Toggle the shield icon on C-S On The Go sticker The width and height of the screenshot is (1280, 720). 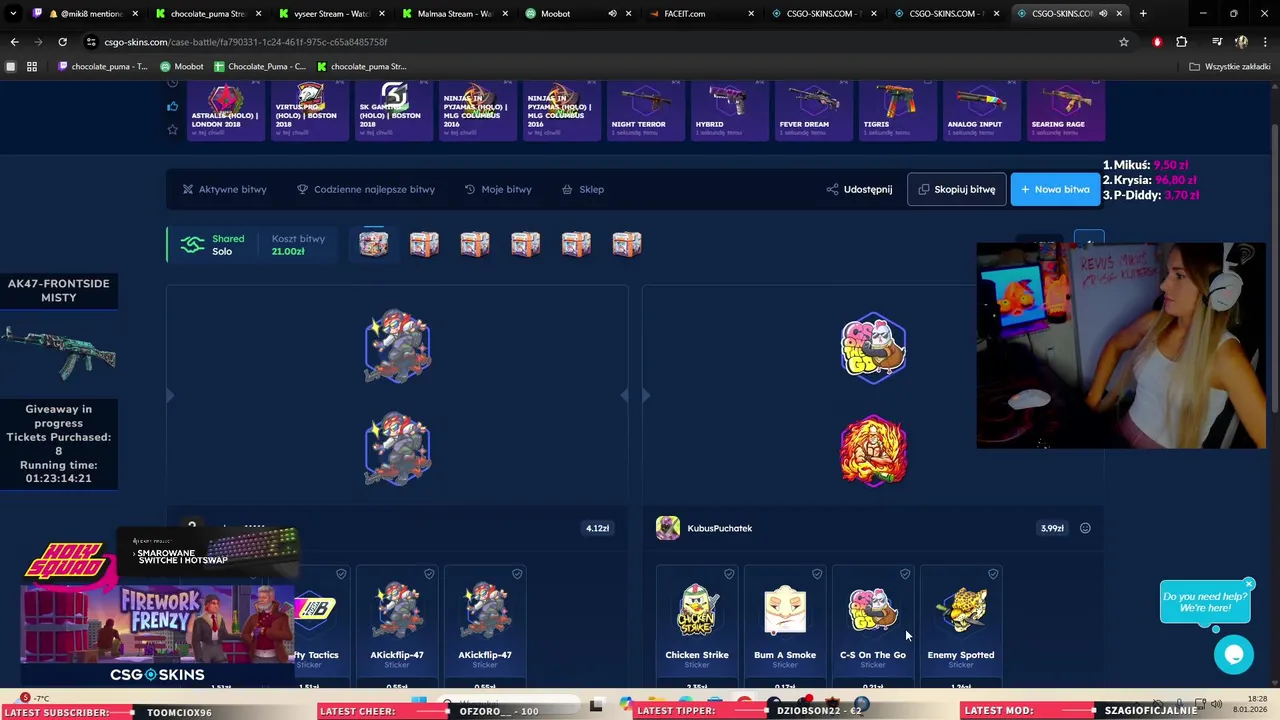coord(905,574)
